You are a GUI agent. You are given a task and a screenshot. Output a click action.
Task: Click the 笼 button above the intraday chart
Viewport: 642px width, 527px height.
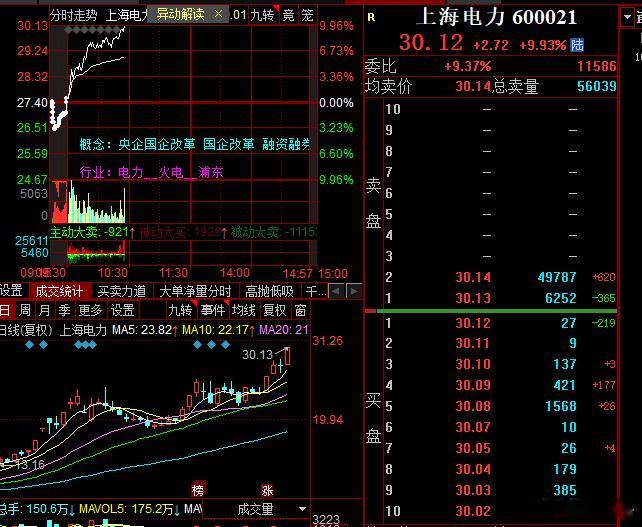[x=307, y=15]
